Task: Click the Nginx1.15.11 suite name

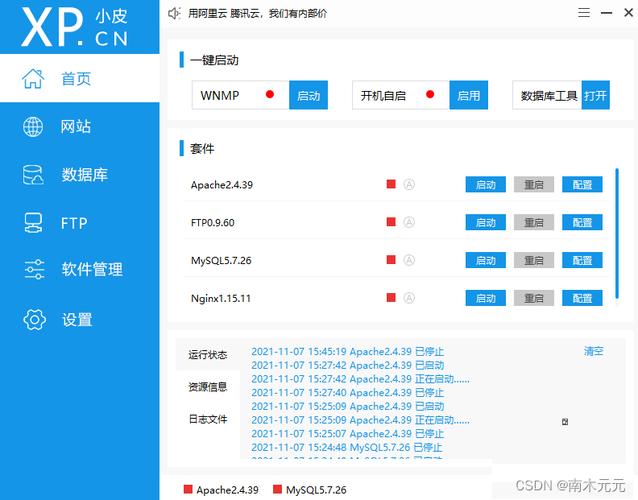Action: (x=221, y=298)
